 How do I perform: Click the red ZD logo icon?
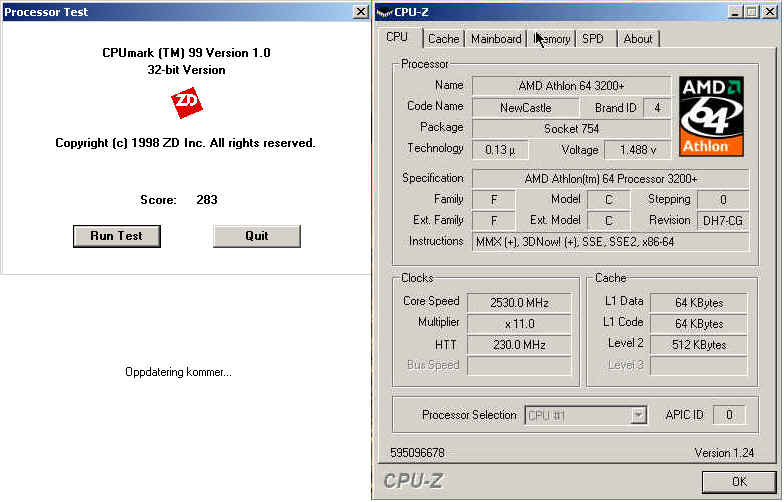(186, 103)
